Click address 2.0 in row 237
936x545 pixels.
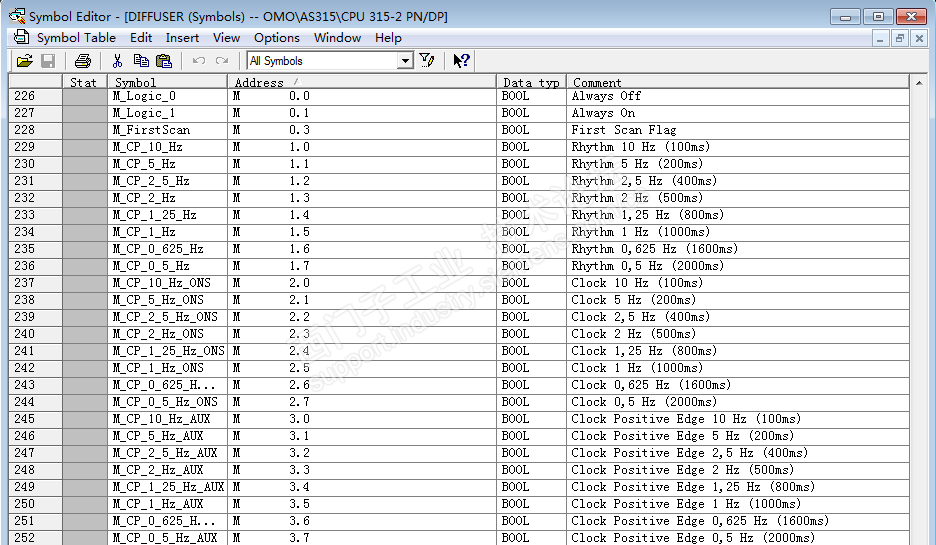tap(362, 283)
